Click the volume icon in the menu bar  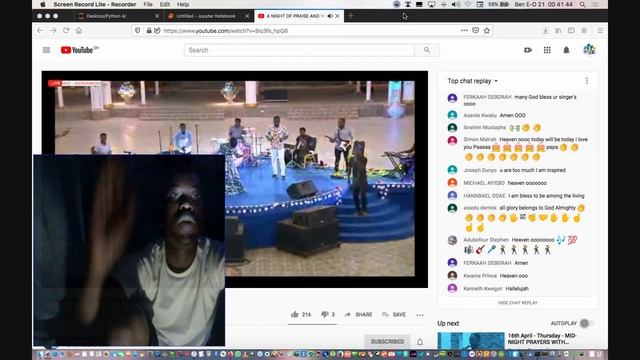point(456,4)
